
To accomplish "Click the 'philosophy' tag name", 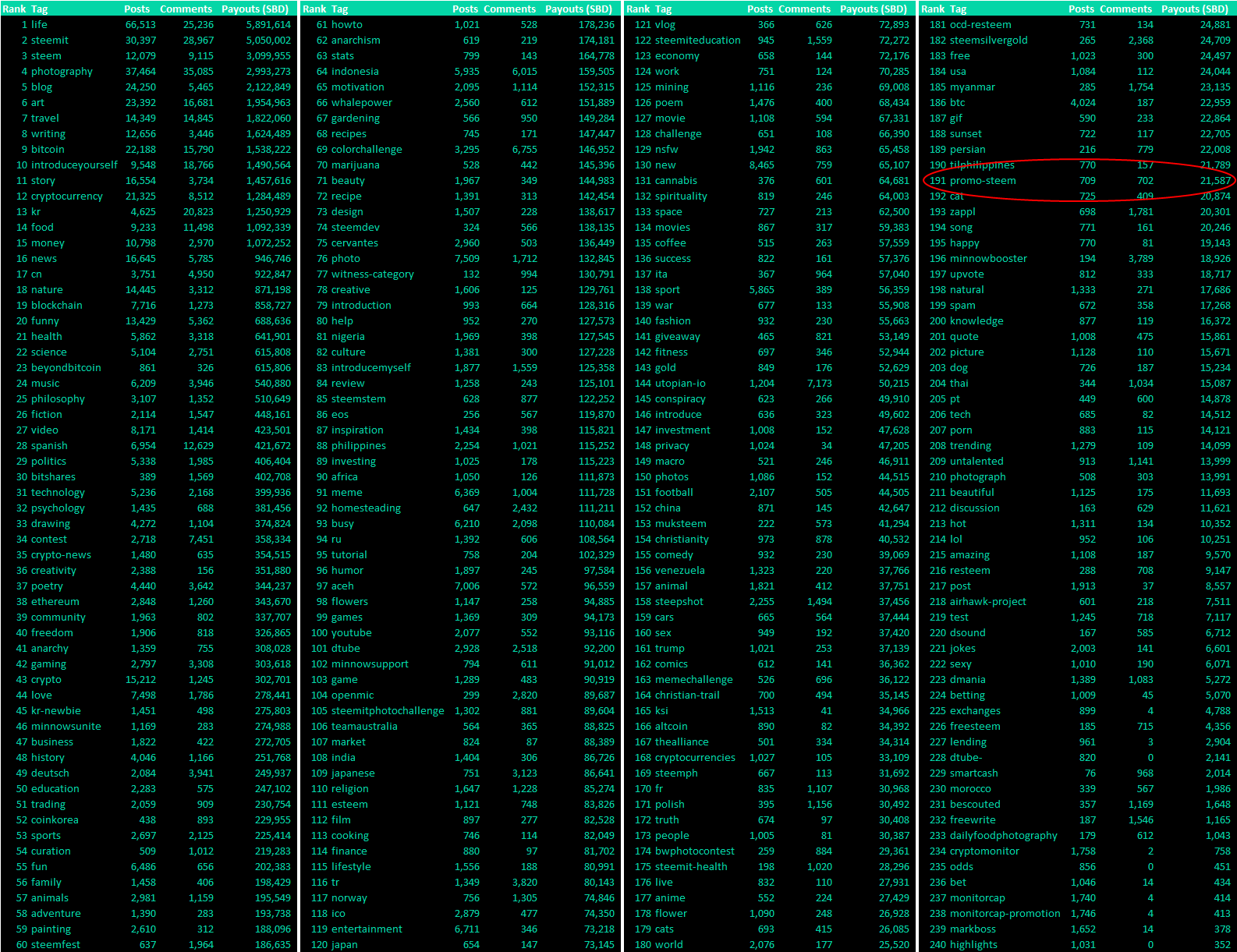I will 58,398.
